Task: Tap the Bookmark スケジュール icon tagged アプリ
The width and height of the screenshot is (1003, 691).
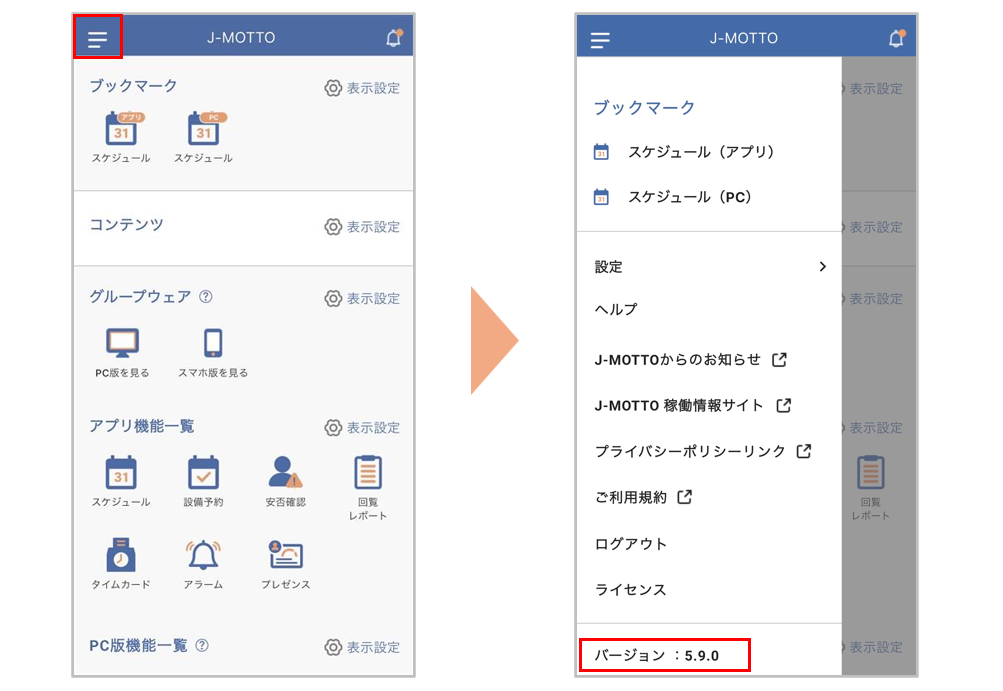Action: (121, 129)
